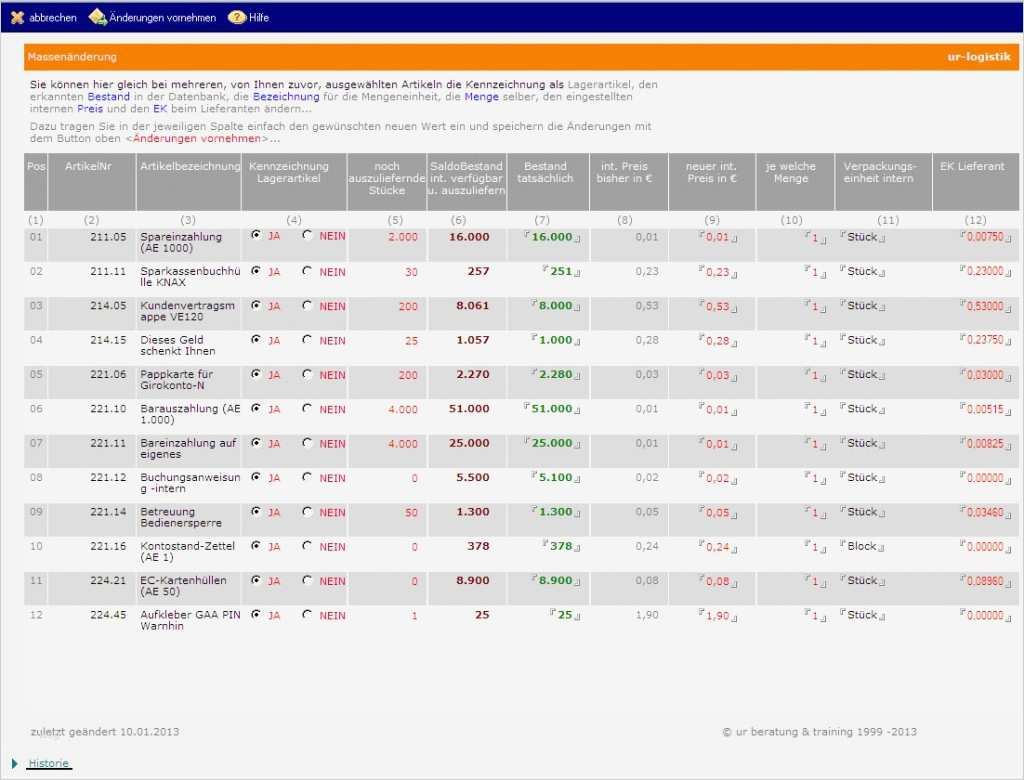Edit neuer int. Preis 0,53
This screenshot has height=780, width=1024.
click(x=717, y=306)
